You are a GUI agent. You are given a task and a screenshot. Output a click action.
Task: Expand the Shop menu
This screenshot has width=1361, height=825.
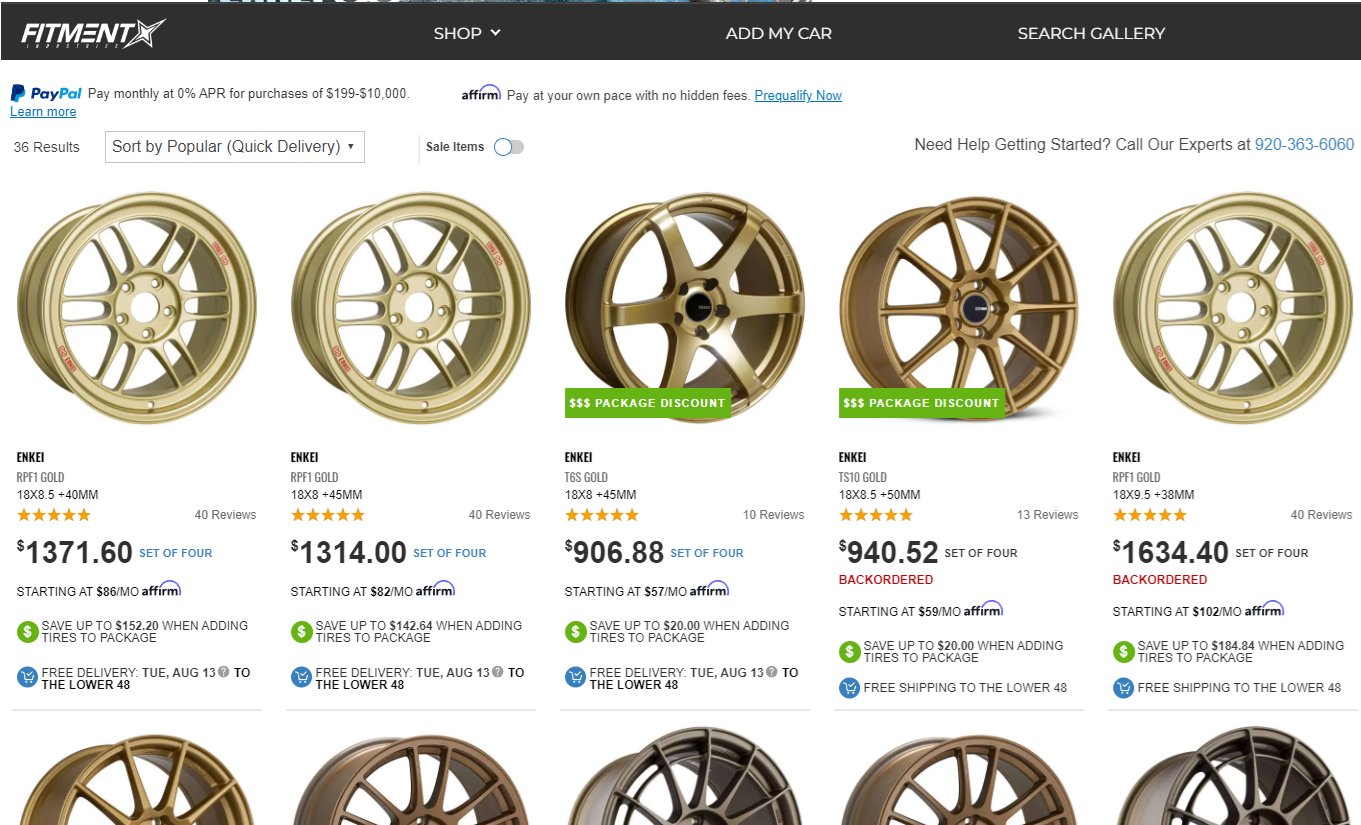pos(467,33)
